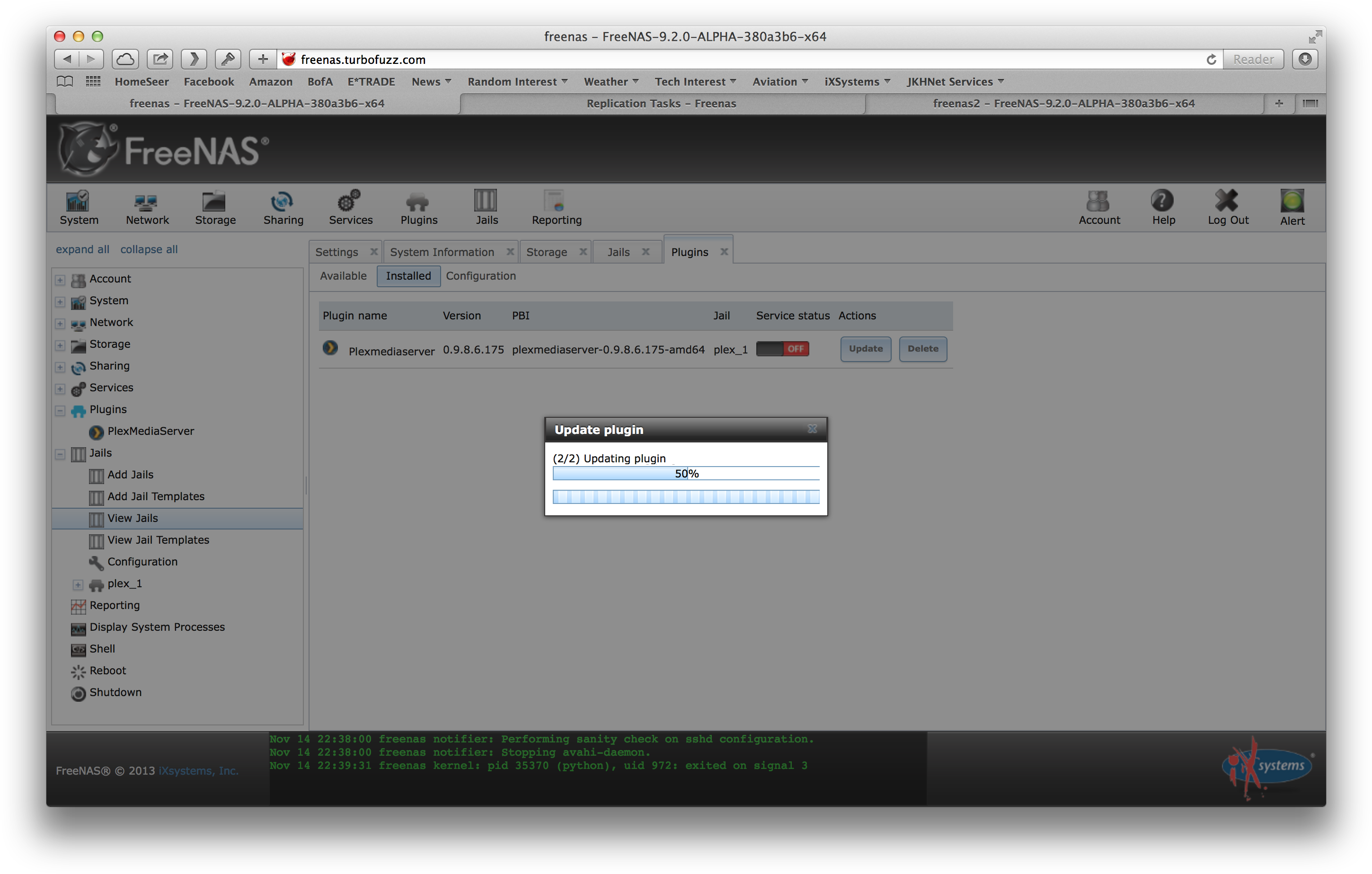The image size is (1372, 874).
Task: Open Safari downloads button
Action: (x=1305, y=59)
